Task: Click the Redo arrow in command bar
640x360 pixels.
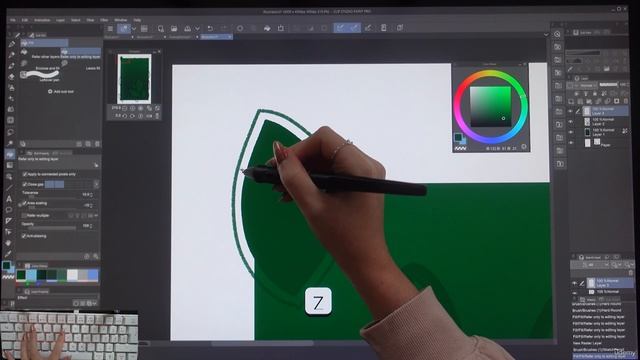Action: point(224,28)
